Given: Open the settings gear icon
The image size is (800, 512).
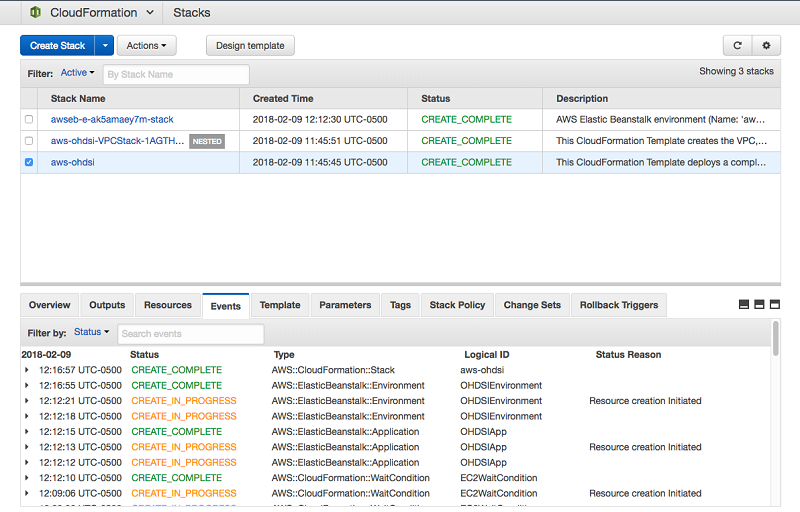Looking at the screenshot, I should [766, 45].
